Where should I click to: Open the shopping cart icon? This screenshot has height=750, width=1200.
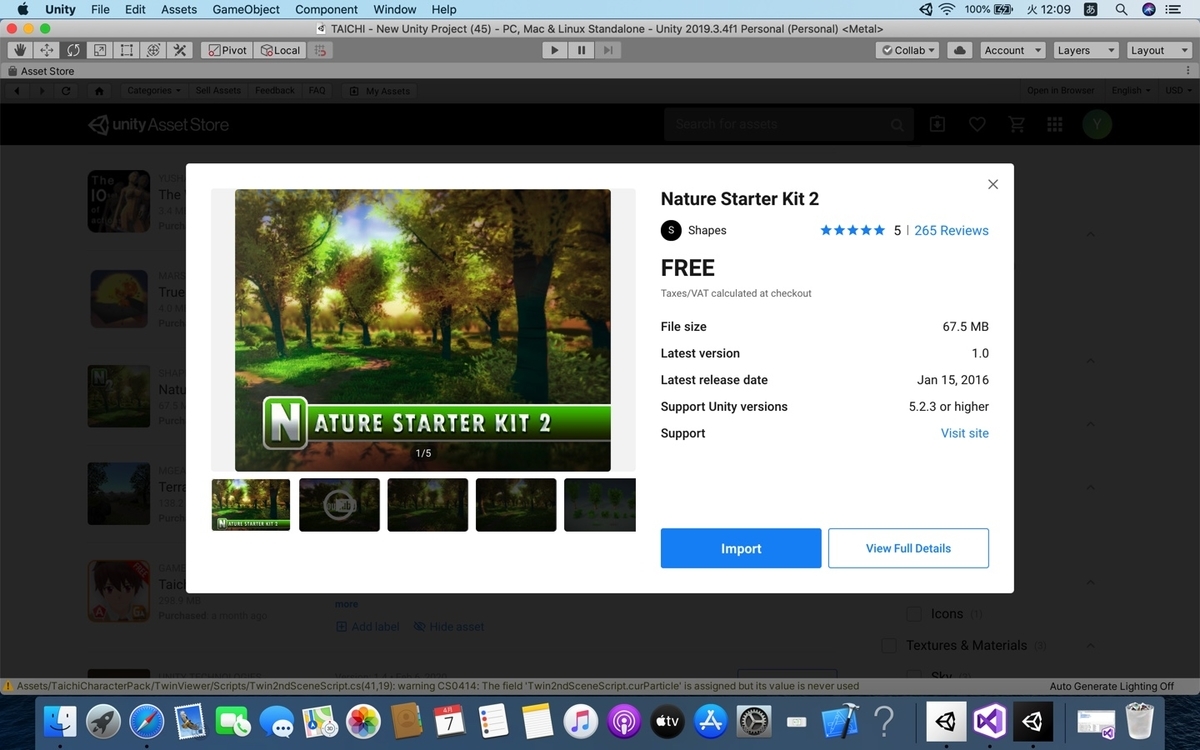(x=1017, y=124)
